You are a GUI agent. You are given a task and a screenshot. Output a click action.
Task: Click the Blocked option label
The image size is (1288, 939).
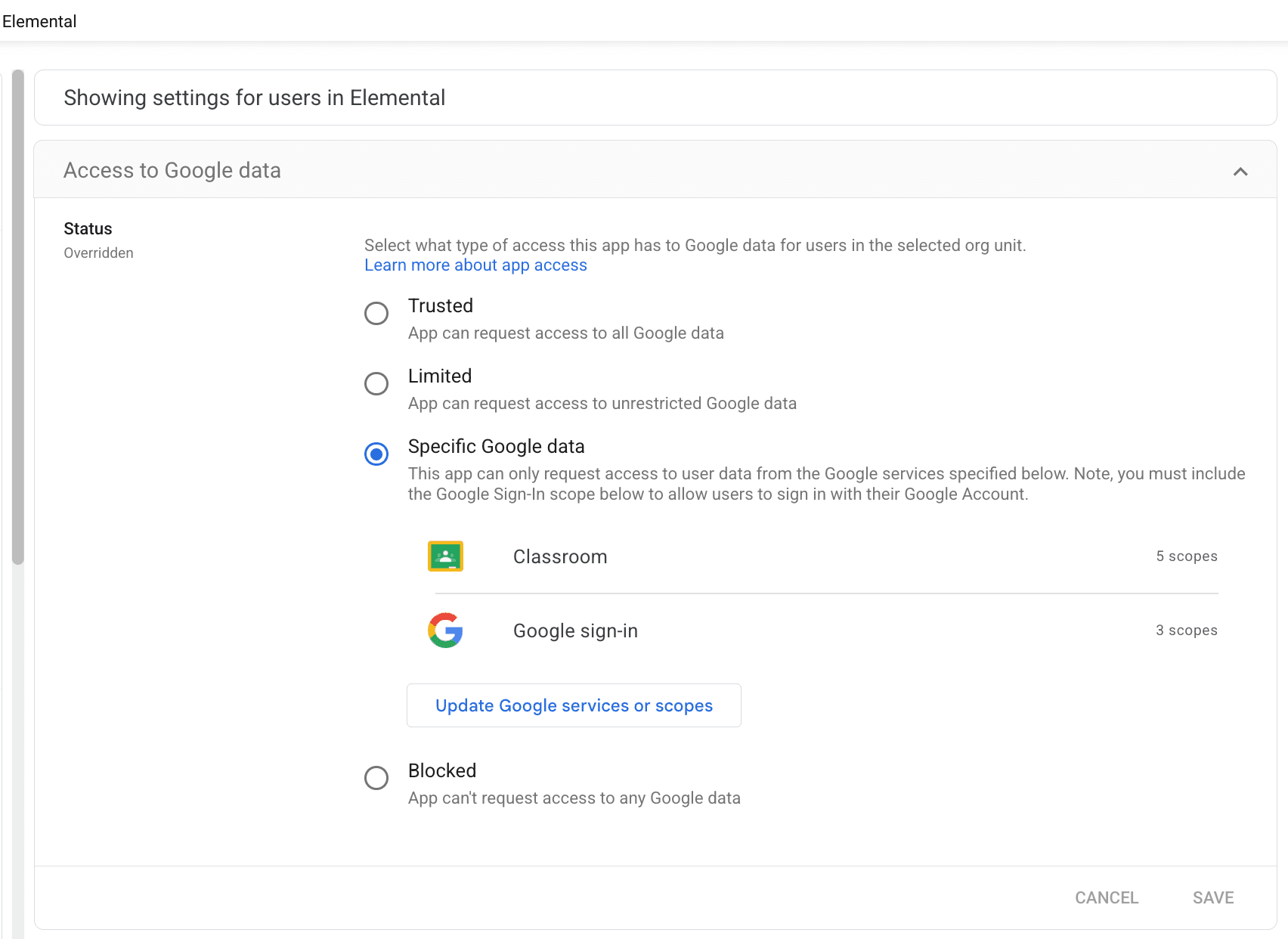click(x=442, y=770)
